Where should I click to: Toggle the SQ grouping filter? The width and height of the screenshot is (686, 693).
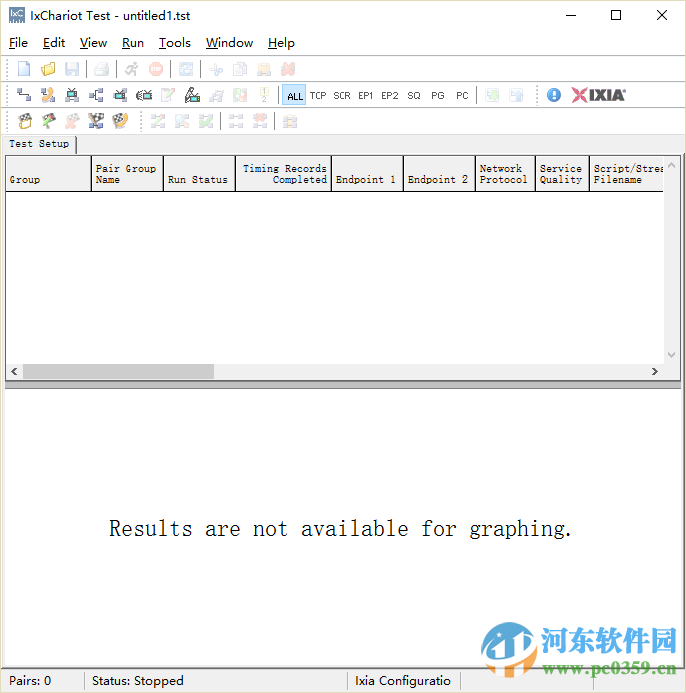414,95
